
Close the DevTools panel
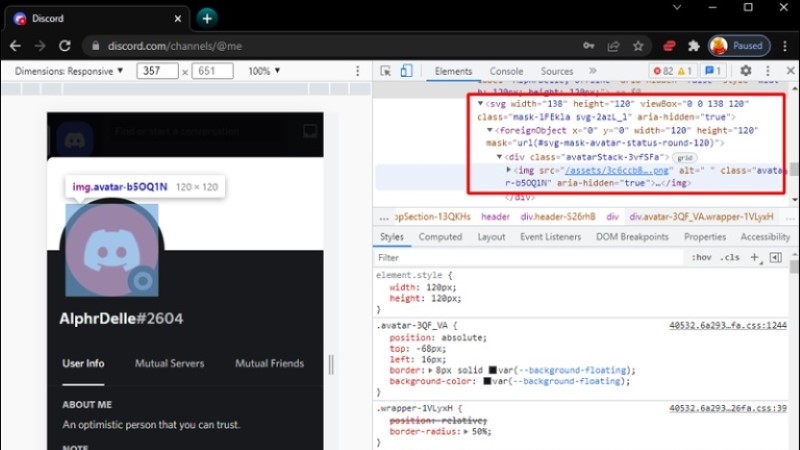(x=790, y=71)
